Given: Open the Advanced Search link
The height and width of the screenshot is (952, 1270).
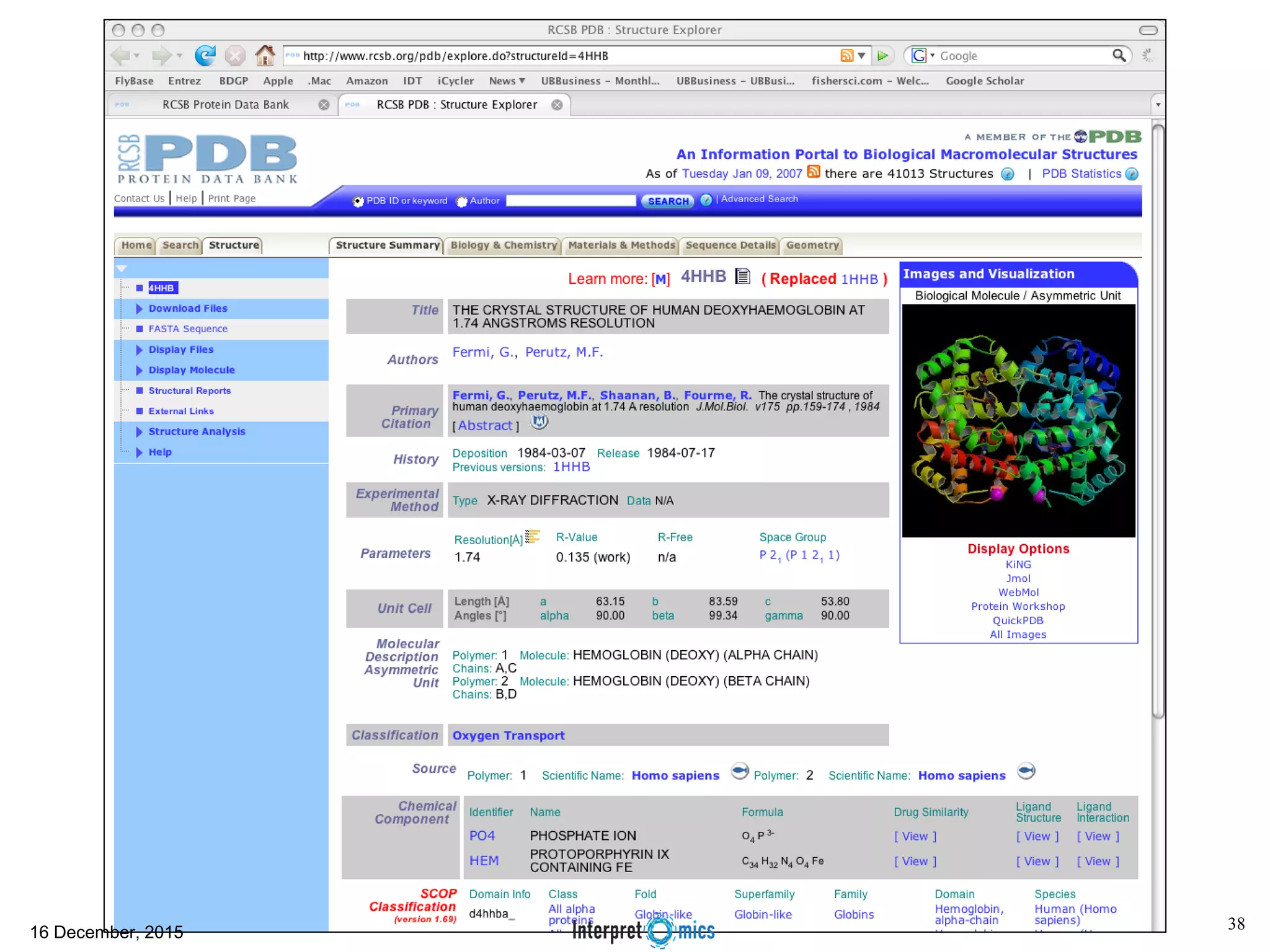Looking at the screenshot, I should 760,199.
